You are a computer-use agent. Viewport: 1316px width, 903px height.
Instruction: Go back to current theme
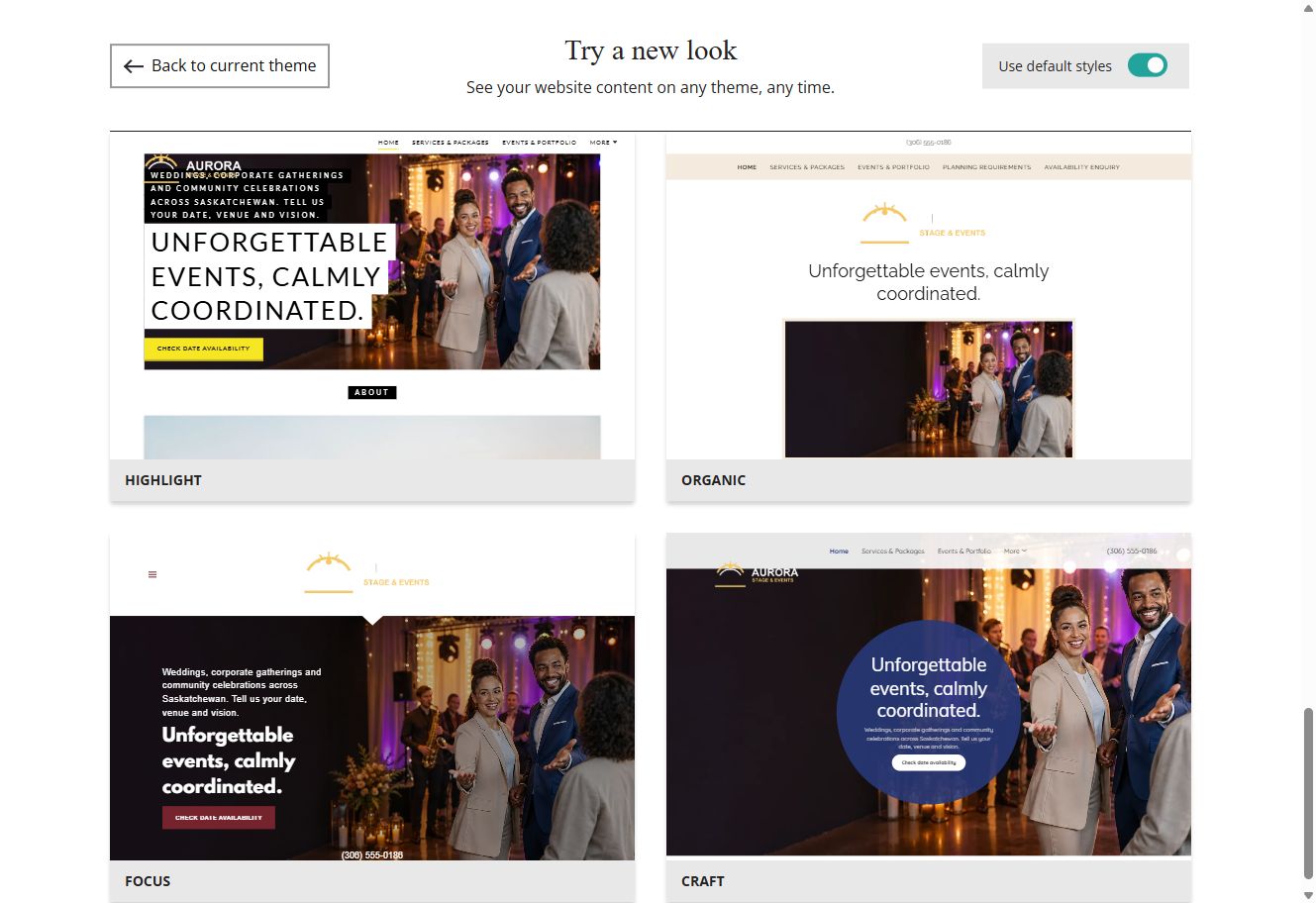point(220,65)
